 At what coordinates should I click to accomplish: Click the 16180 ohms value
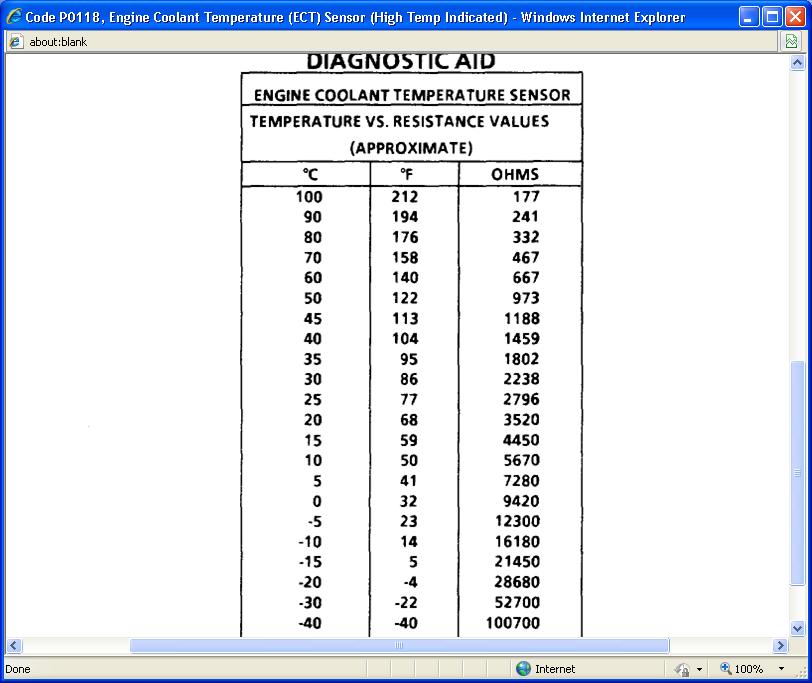pos(517,542)
